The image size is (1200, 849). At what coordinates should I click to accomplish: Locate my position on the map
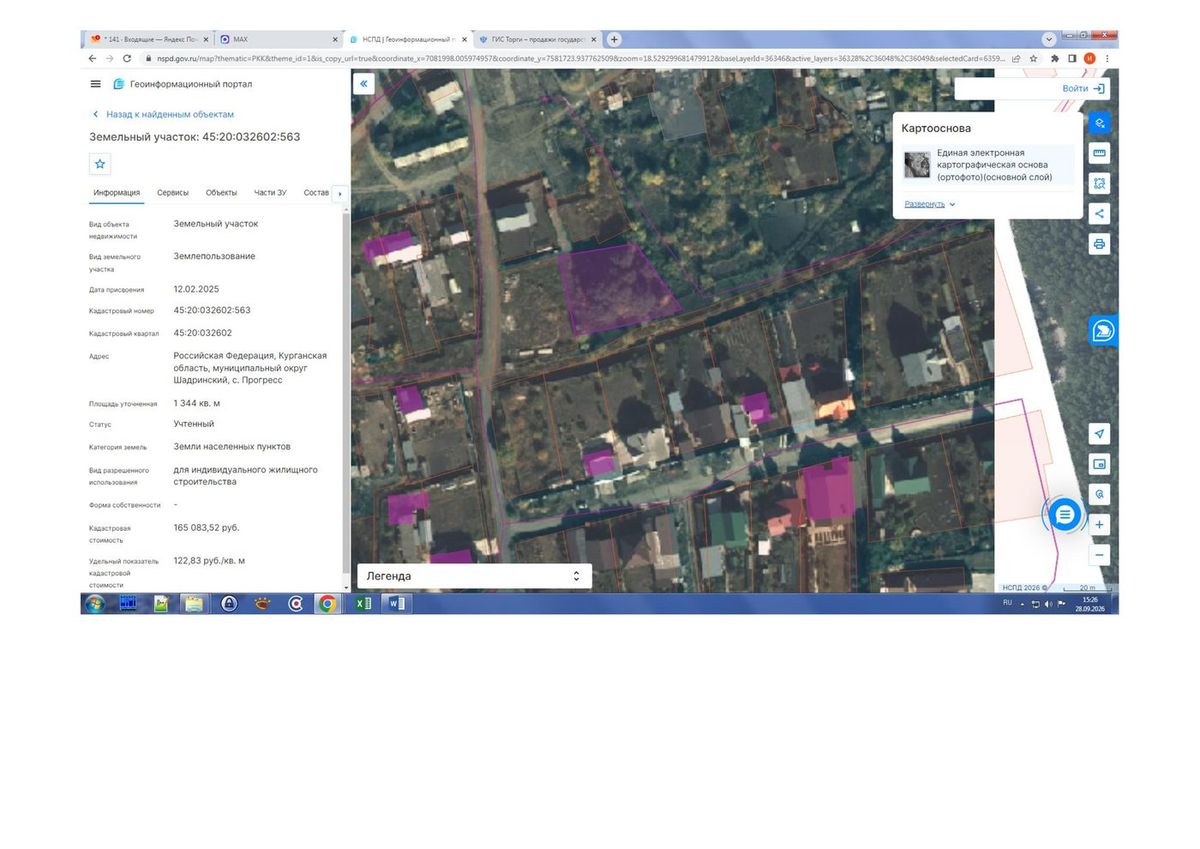pos(1099,434)
